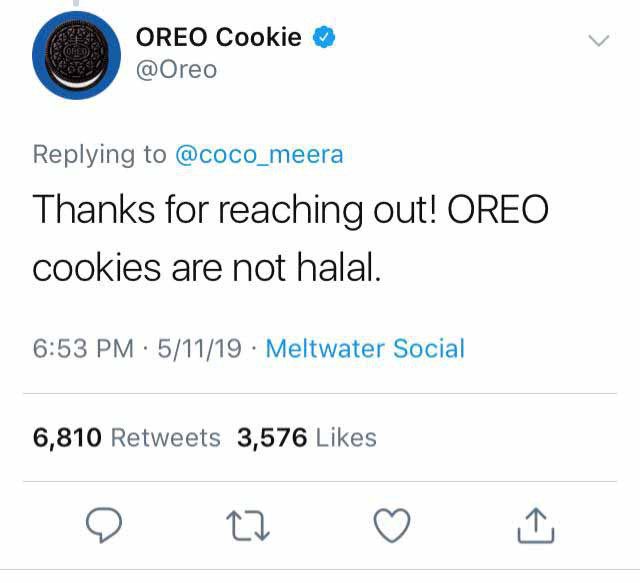
Task: Click the OREO cookie profile picture
Action: (76, 55)
